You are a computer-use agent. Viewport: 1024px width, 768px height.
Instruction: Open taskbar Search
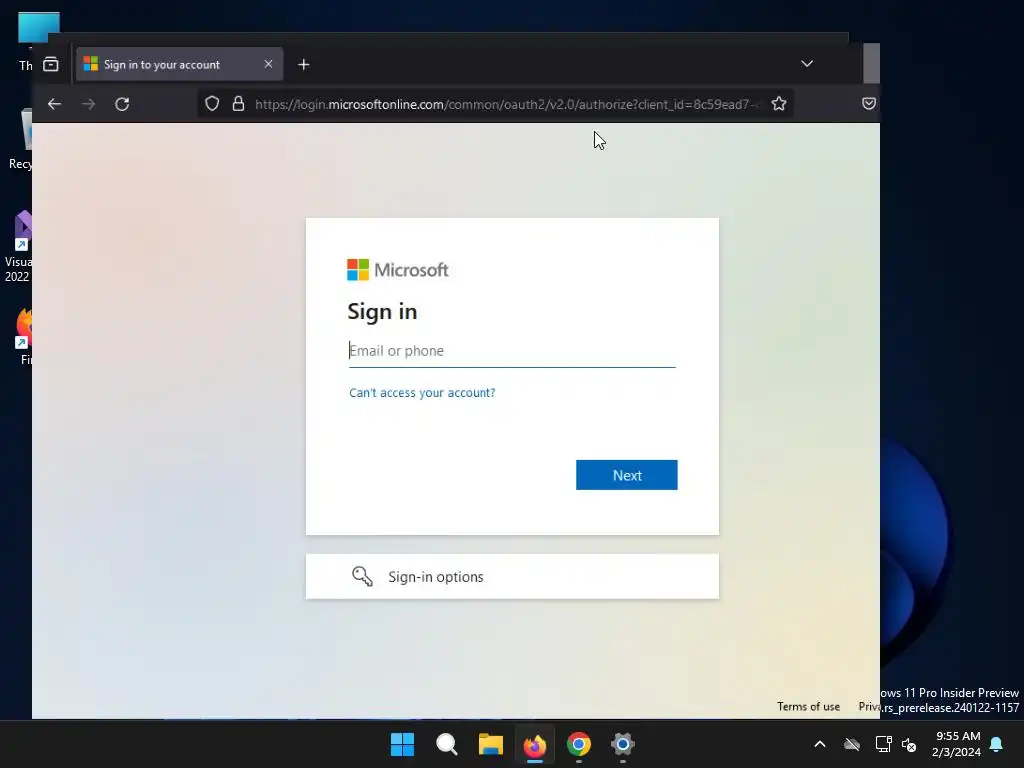[x=447, y=744]
